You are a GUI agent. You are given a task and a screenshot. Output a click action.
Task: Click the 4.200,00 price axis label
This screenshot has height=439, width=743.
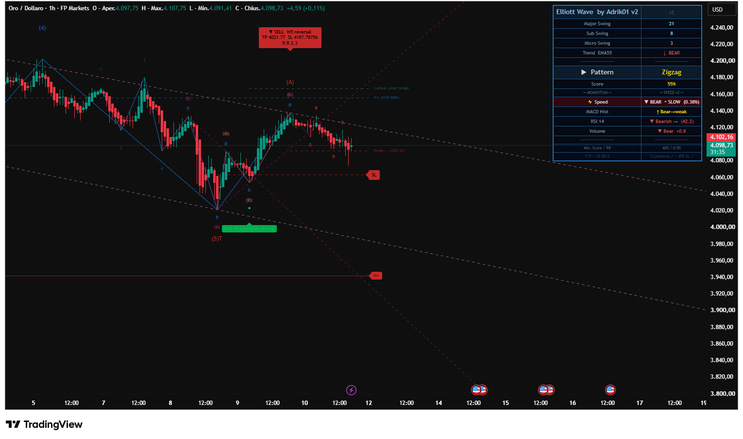pyautogui.click(x=722, y=61)
